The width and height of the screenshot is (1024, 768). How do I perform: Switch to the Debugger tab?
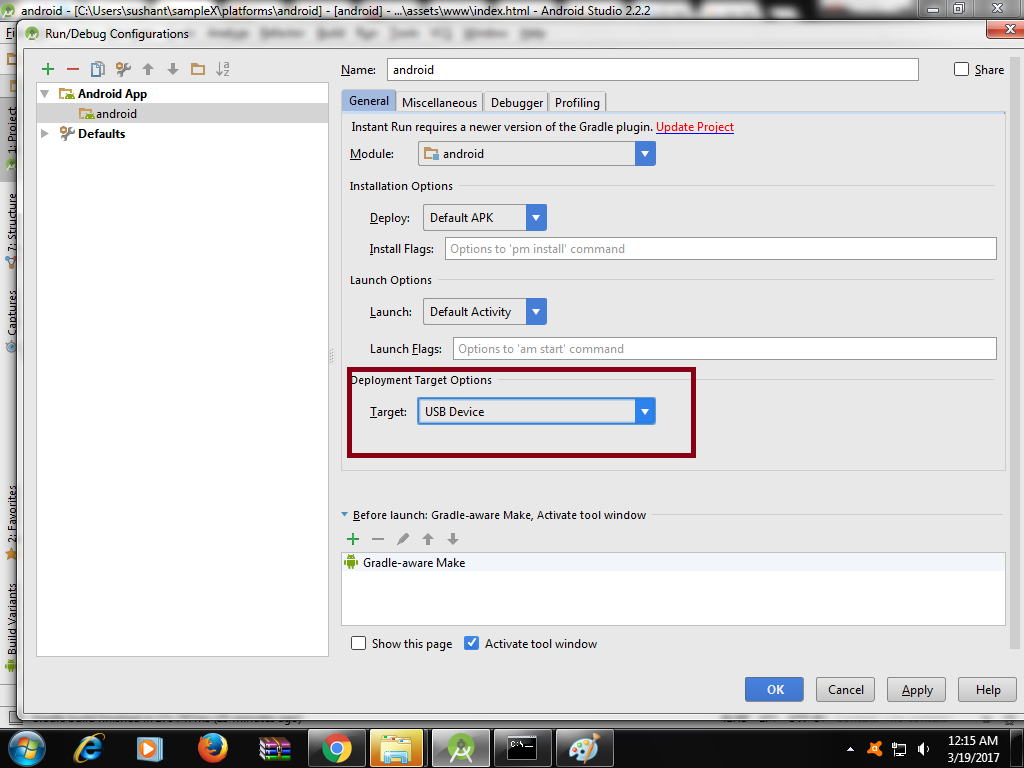(516, 101)
